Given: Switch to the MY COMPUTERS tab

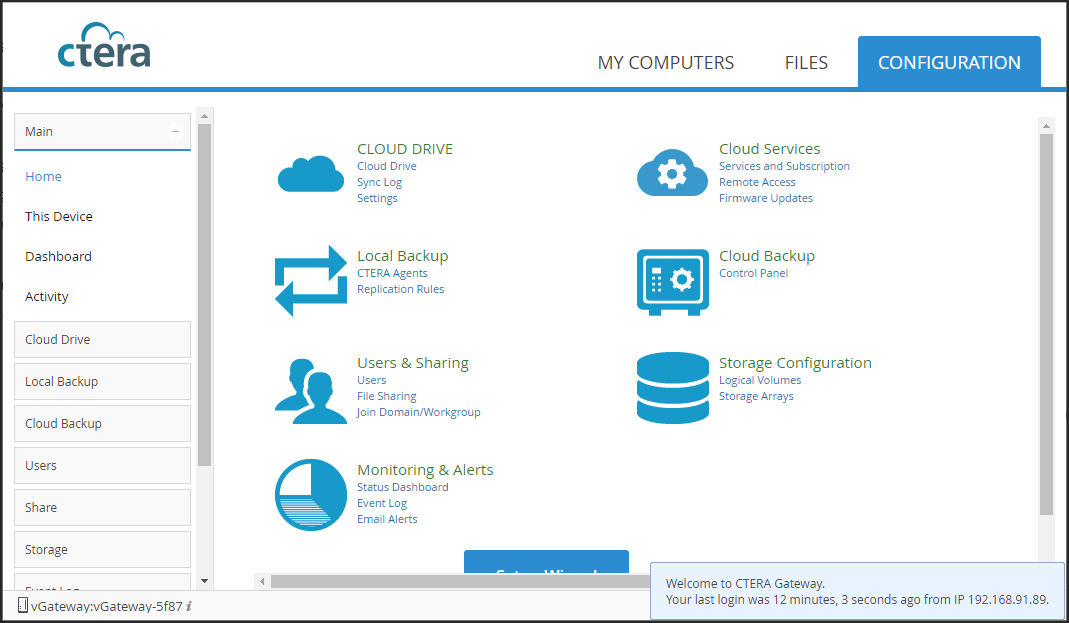Looking at the screenshot, I should coord(665,63).
